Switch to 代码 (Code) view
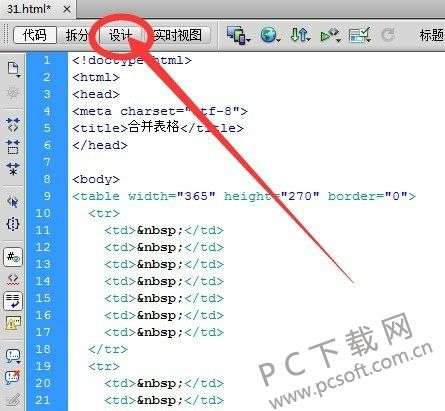Image resolution: width=445 pixels, height=411 pixels. click(35, 35)
